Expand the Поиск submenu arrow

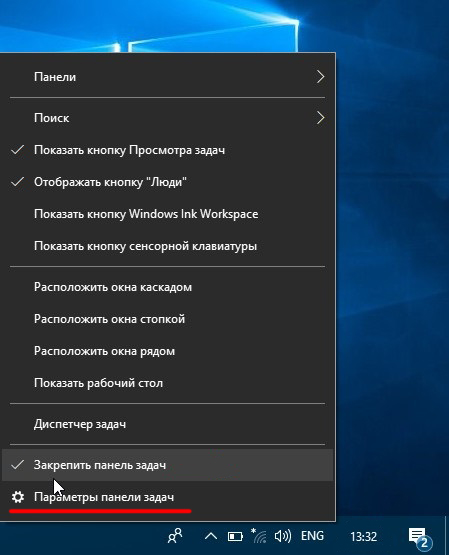pos(321,118)
